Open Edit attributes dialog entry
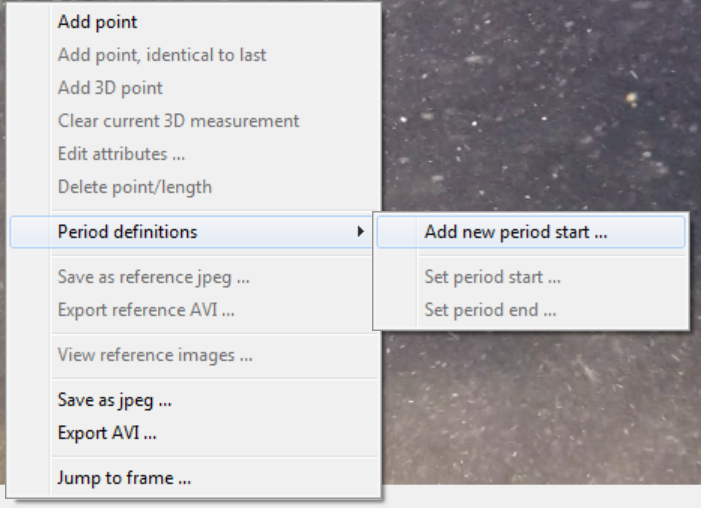Image resolution: width=704 pixels, height=508 pixels. pyautogui.click(x=121, y=154)
